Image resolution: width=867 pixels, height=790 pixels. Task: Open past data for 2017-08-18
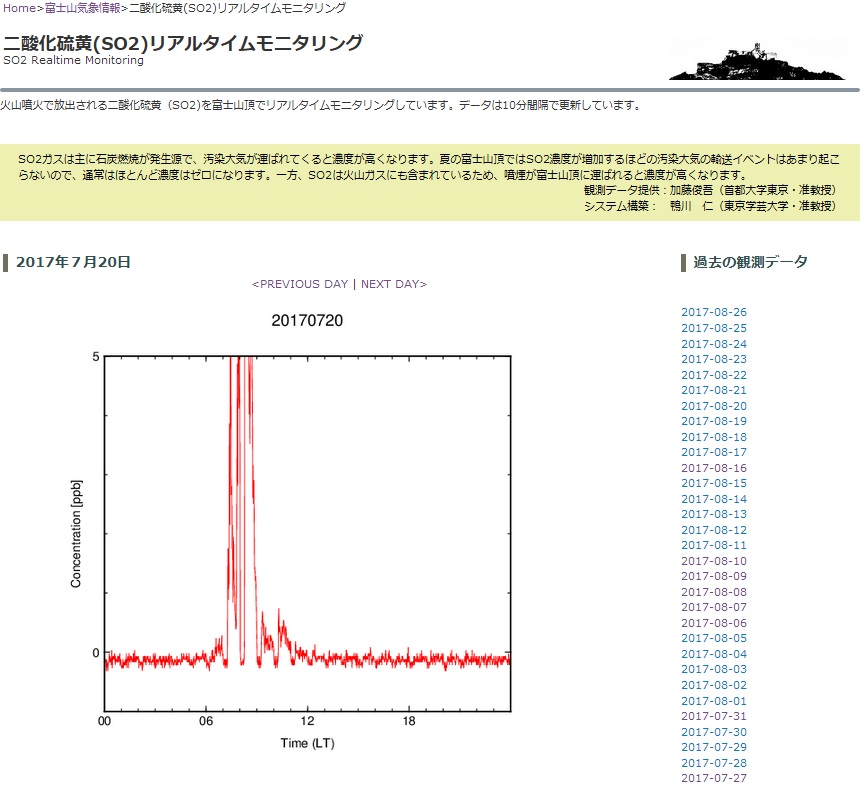click(714, 436)
